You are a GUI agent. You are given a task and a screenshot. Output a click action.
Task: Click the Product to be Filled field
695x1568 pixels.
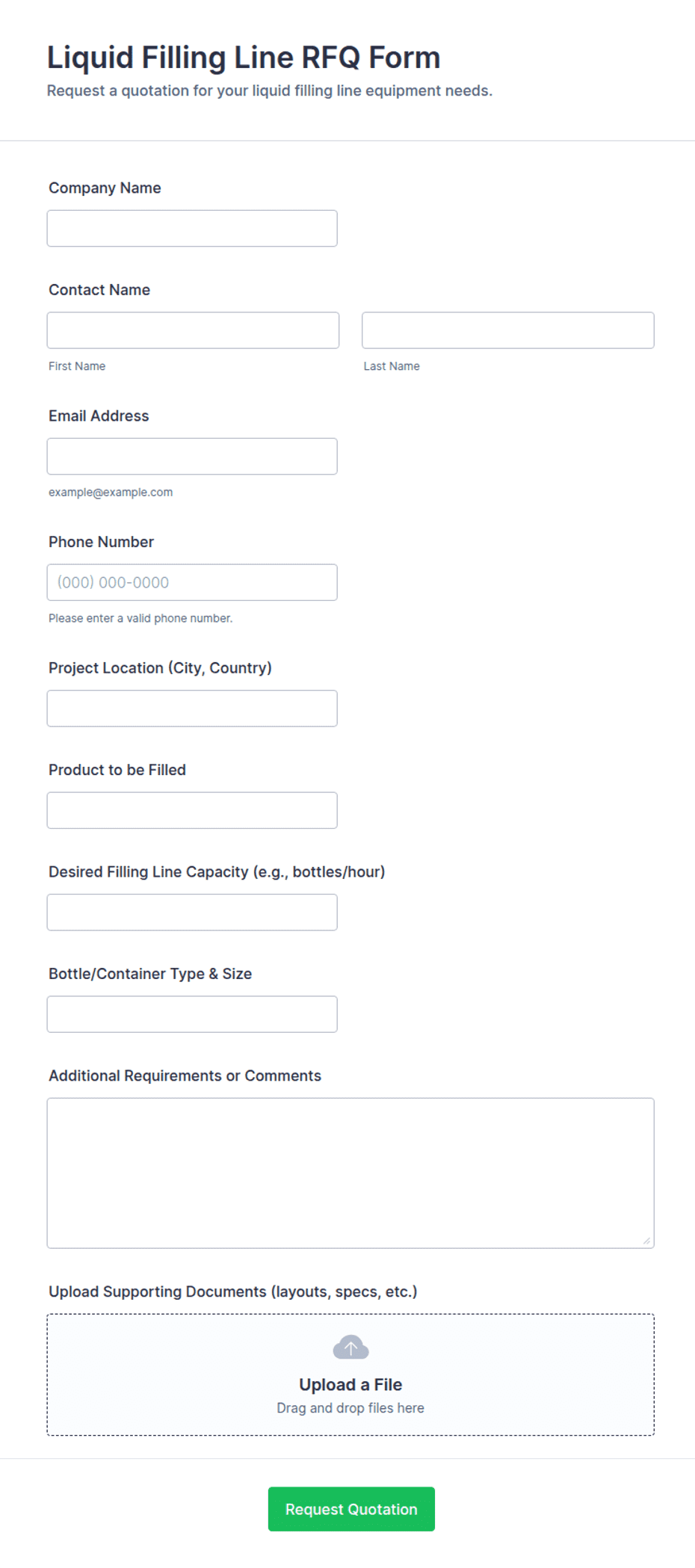click(192, 810)
